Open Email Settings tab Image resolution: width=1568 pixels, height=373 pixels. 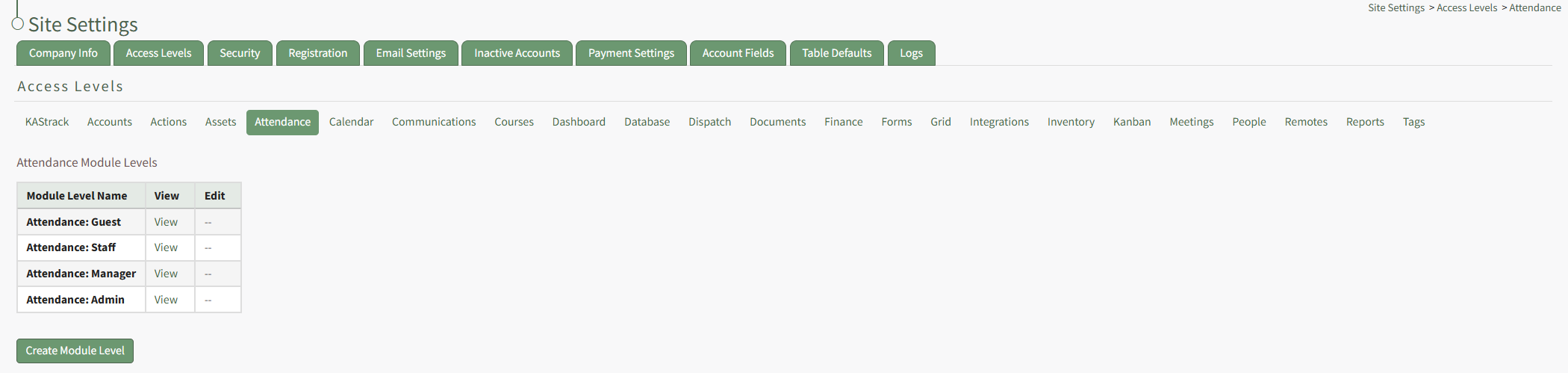[x=411, y=53]
